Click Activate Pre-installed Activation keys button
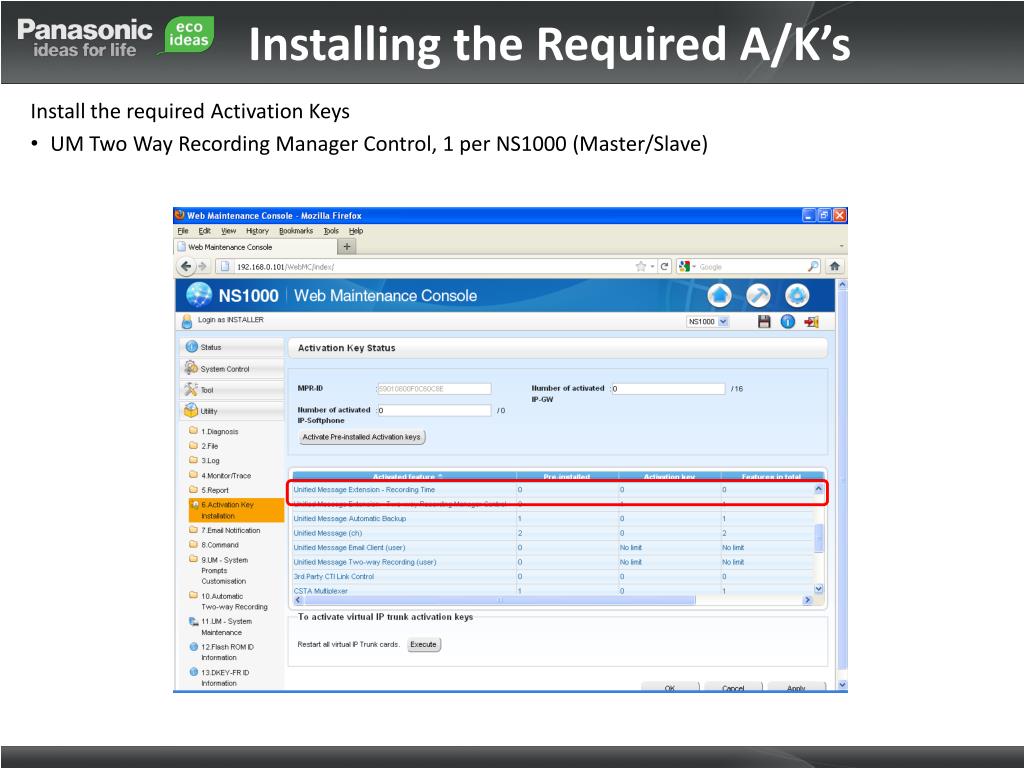This screenshot has height=768, width=1024. coord(362,437)
